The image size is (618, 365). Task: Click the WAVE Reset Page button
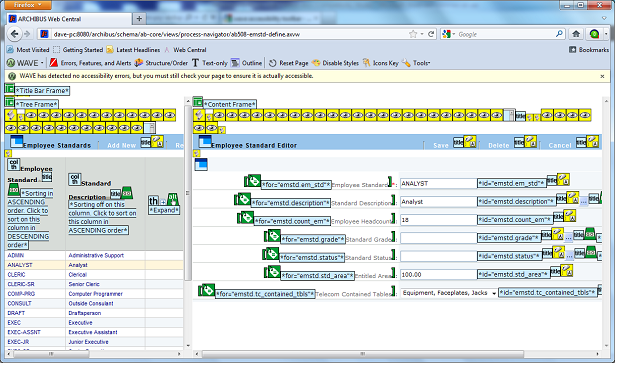pos(289,63)
